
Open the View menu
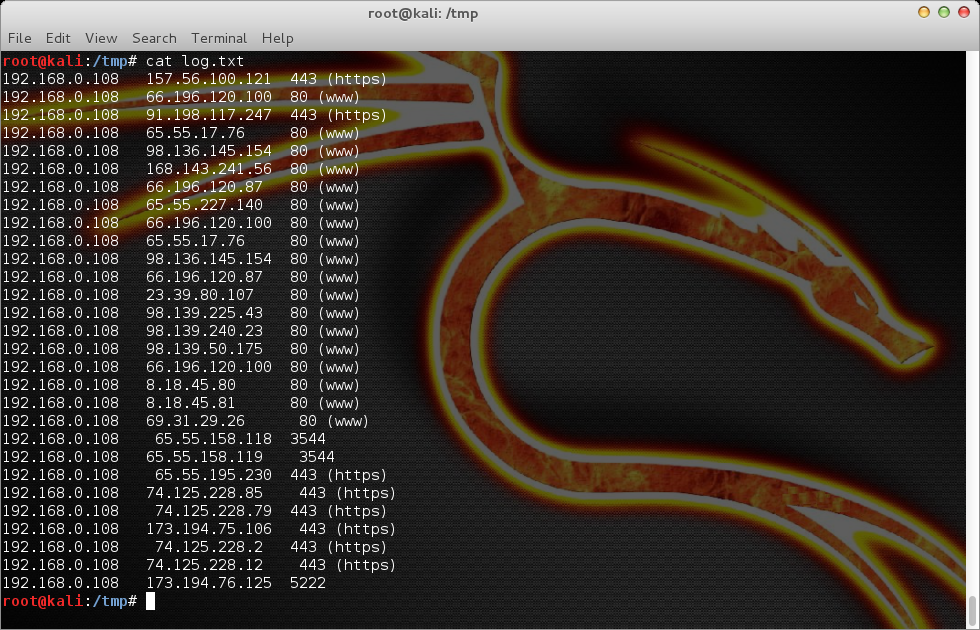[101, 38]
